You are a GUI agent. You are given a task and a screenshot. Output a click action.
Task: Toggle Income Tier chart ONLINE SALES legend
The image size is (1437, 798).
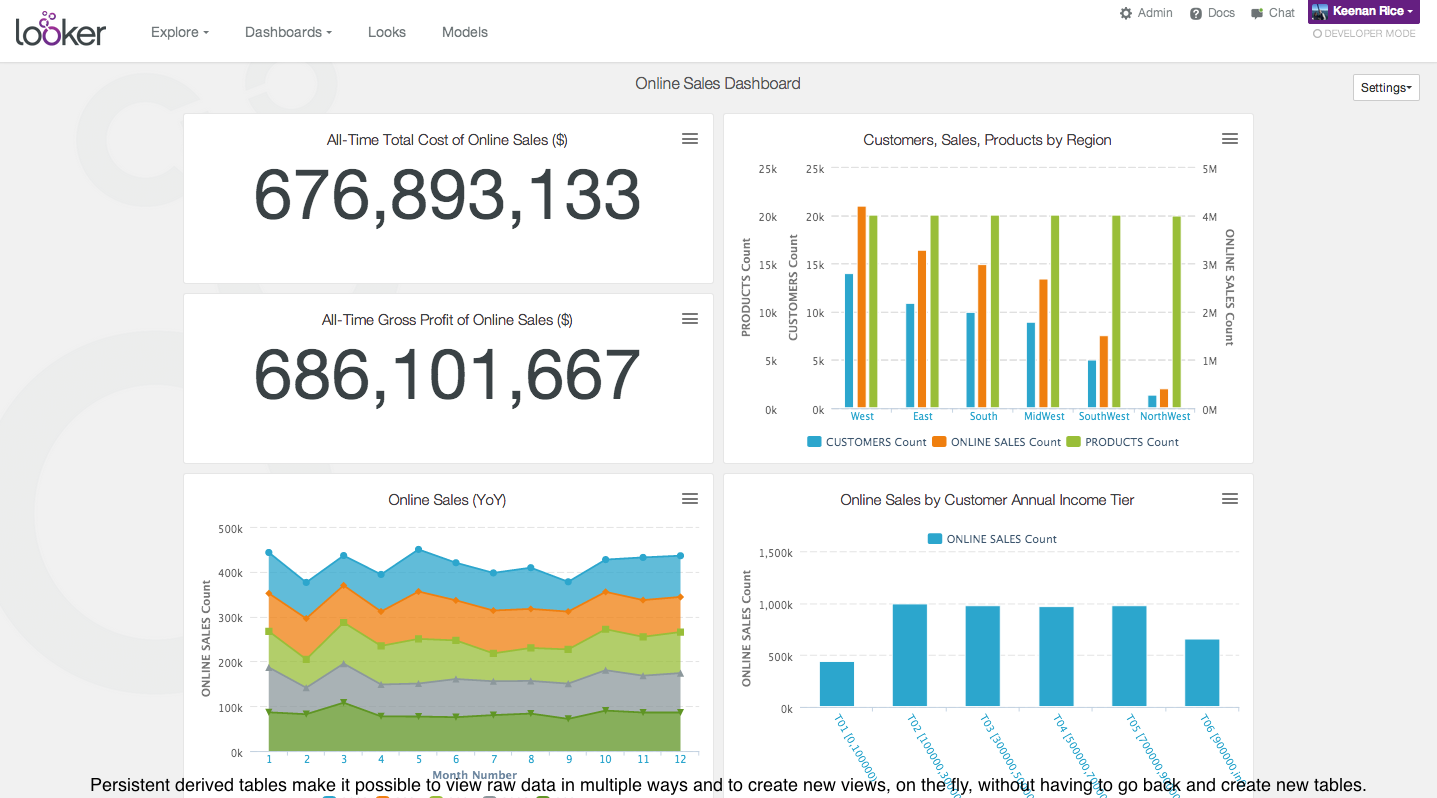[x=992, y=539]
